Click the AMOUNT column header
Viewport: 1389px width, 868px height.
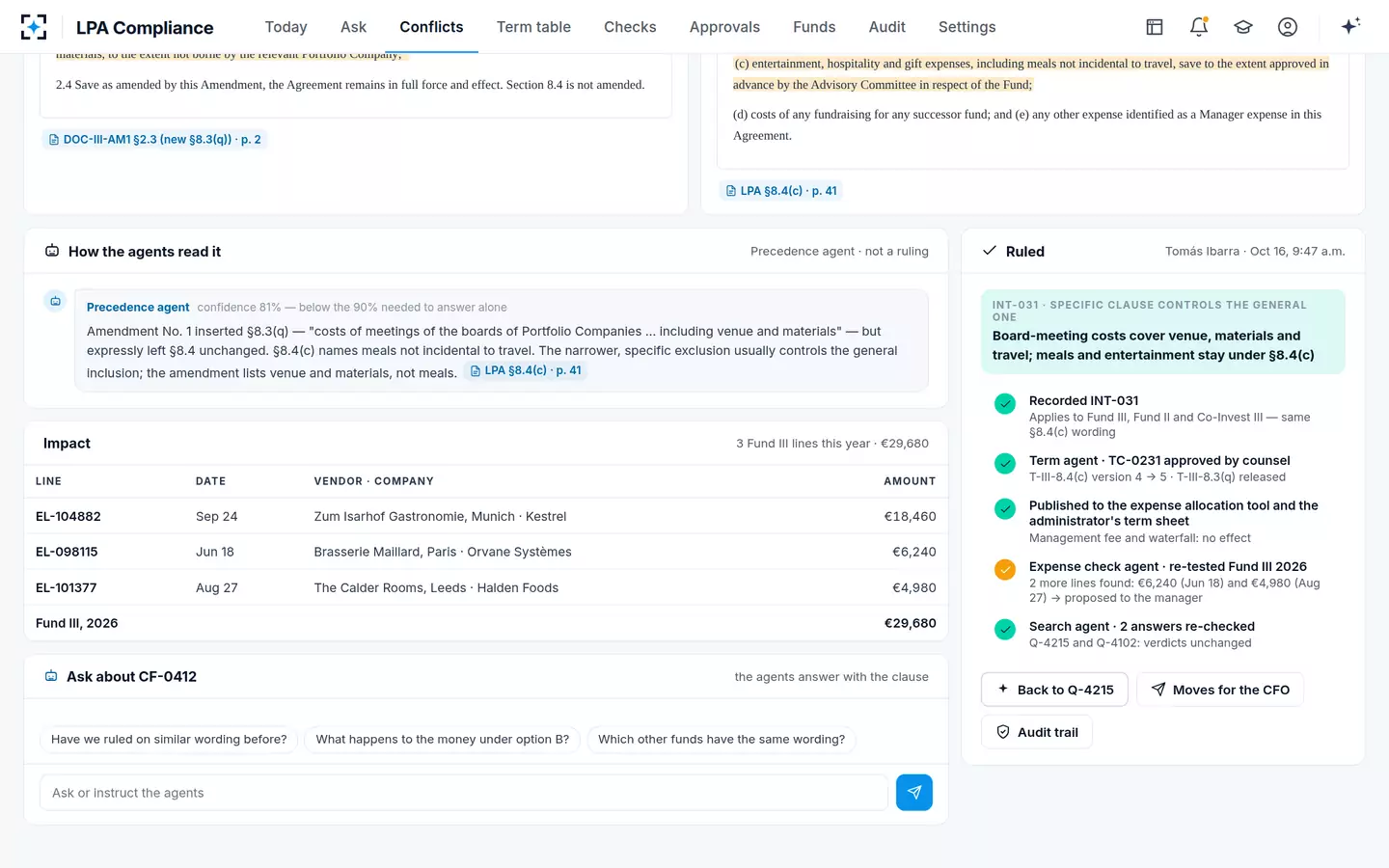910,481
